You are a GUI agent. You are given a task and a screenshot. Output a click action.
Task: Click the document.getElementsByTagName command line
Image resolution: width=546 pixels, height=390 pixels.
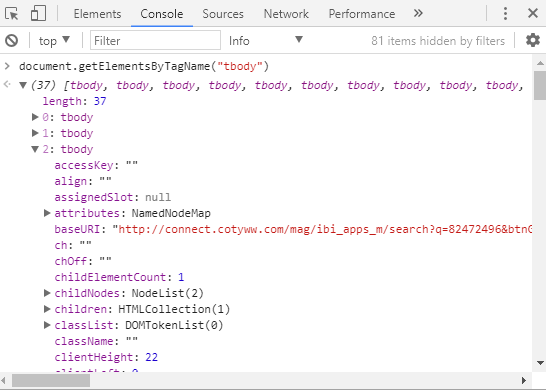pyautogui.click(x=144, y=66)
